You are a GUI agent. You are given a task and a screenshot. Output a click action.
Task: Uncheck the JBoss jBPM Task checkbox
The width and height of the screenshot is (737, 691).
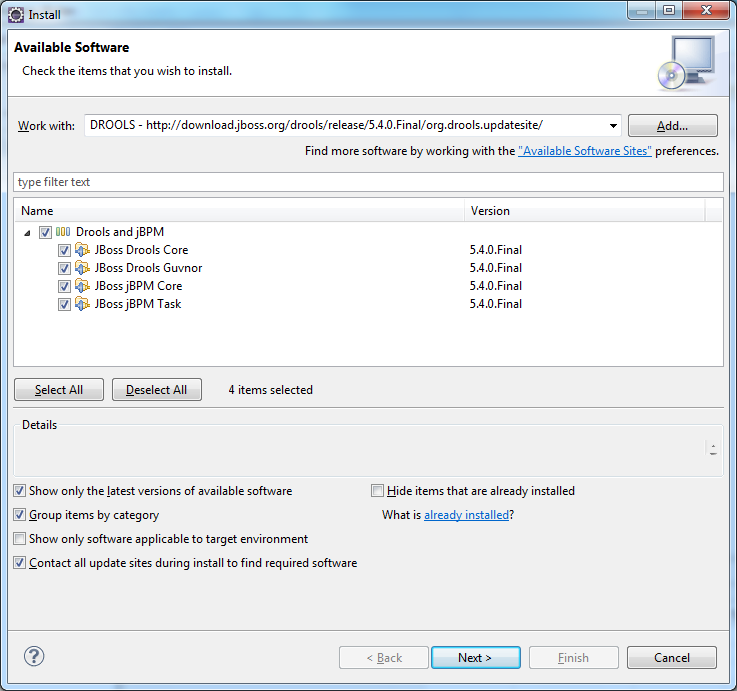coord(64,304)
